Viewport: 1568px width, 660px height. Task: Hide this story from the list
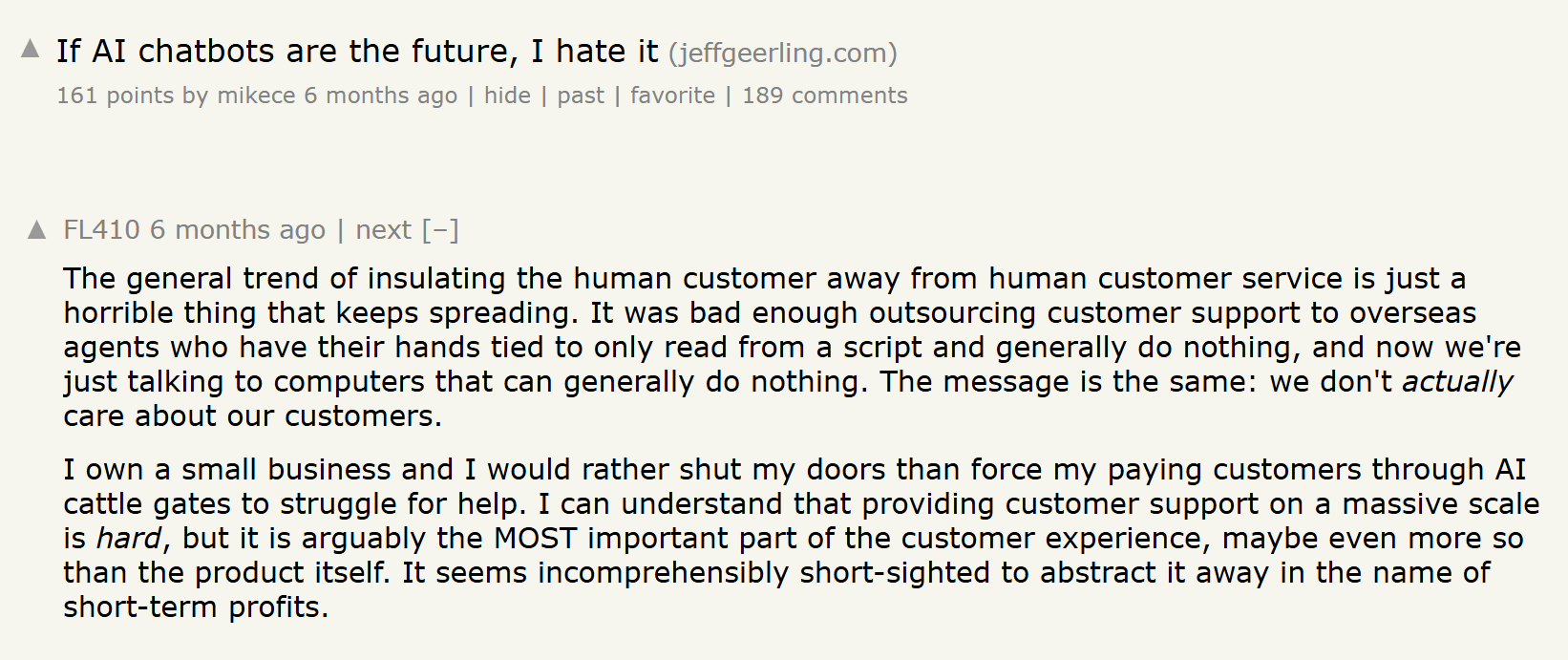click(x=507, y=96)
